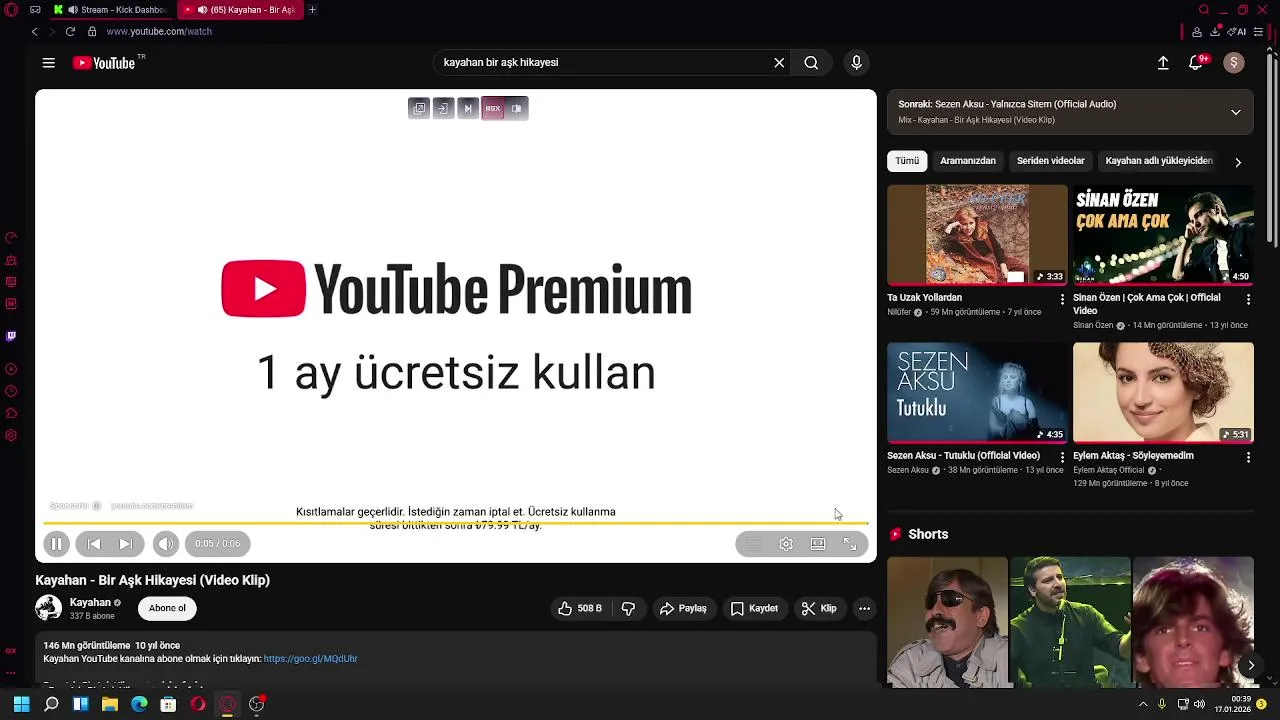The width and height of the screenshot is (1280, 720).
Task: Open the Sinan Özen Çok Ama Çok thumbnail
Action: [1163, 235]
